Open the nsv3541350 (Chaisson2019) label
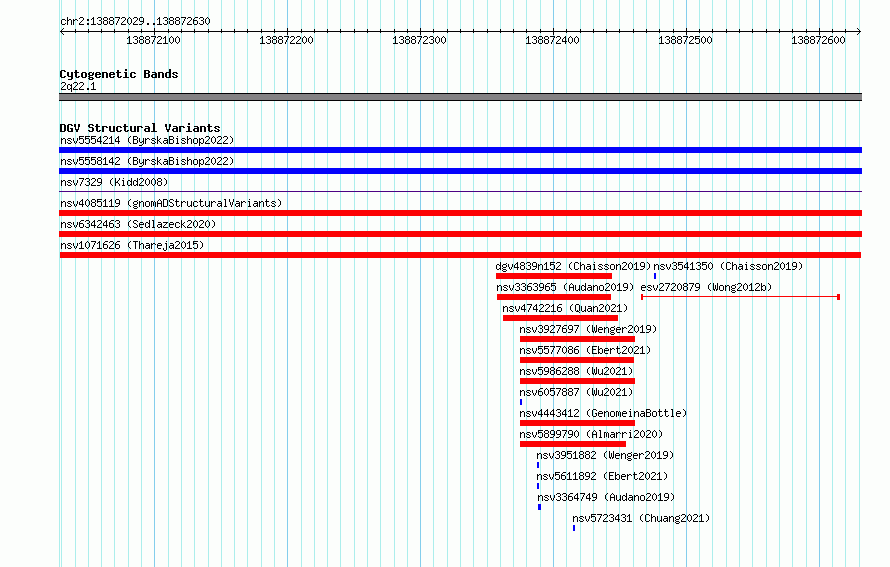The image size is (890, 567). tap(728, 266)
